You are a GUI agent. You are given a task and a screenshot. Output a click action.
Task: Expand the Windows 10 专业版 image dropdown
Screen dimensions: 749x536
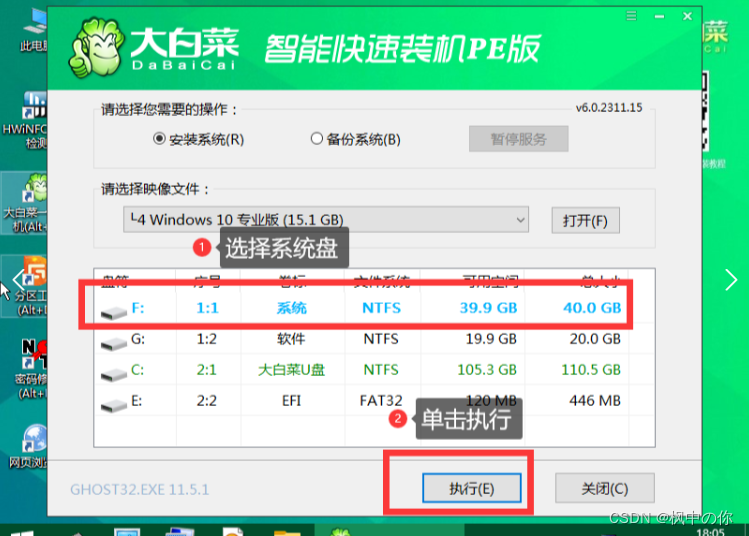[x=326, y=220]
